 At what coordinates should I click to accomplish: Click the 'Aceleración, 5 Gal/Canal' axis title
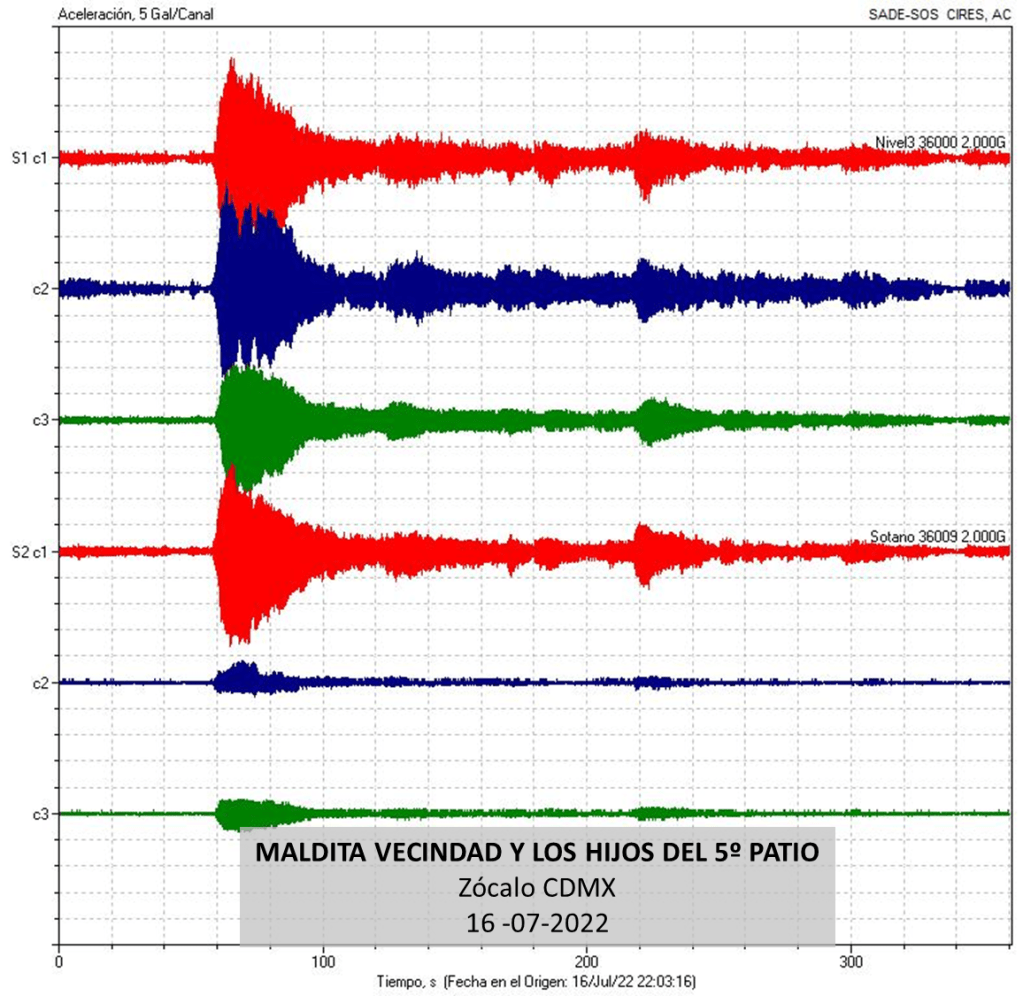point(135,14)
